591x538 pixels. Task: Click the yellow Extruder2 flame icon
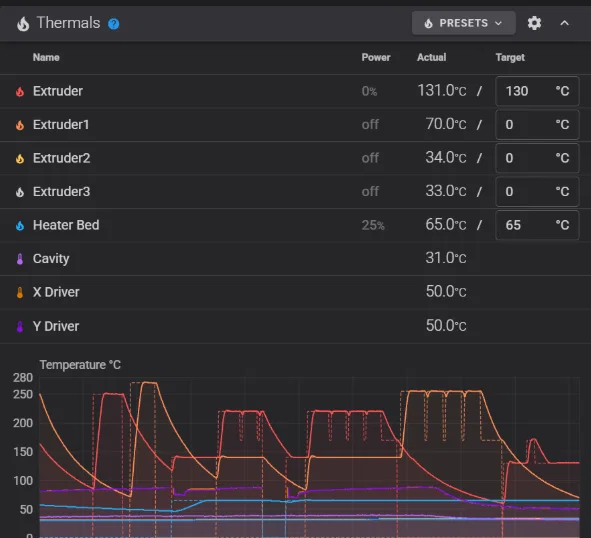[20, 158]
